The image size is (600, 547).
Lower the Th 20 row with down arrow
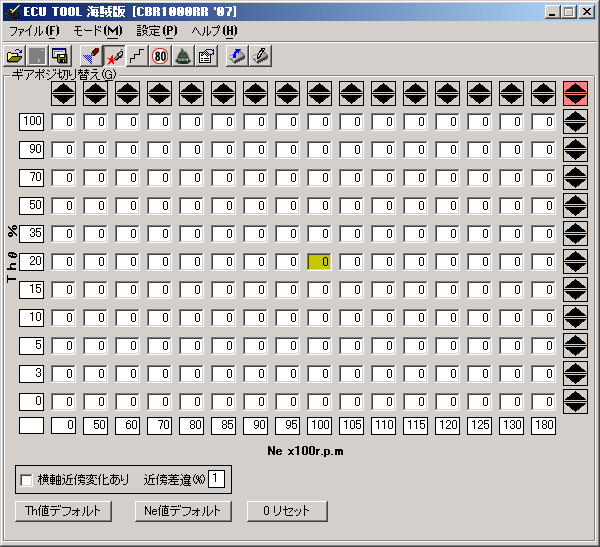pos(575,267)
